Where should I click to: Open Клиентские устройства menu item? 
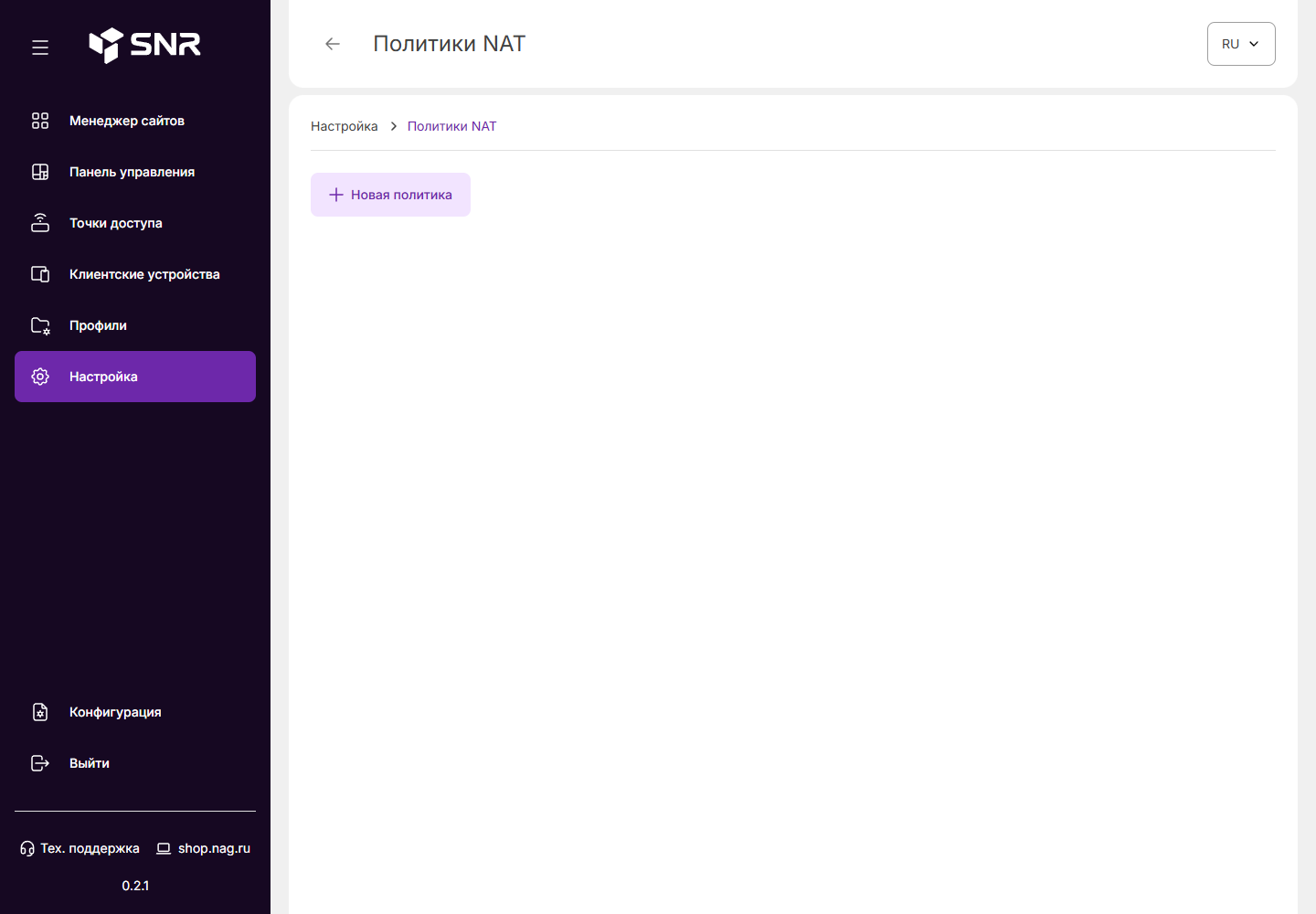pyautogui.click(x=135, y=274)
